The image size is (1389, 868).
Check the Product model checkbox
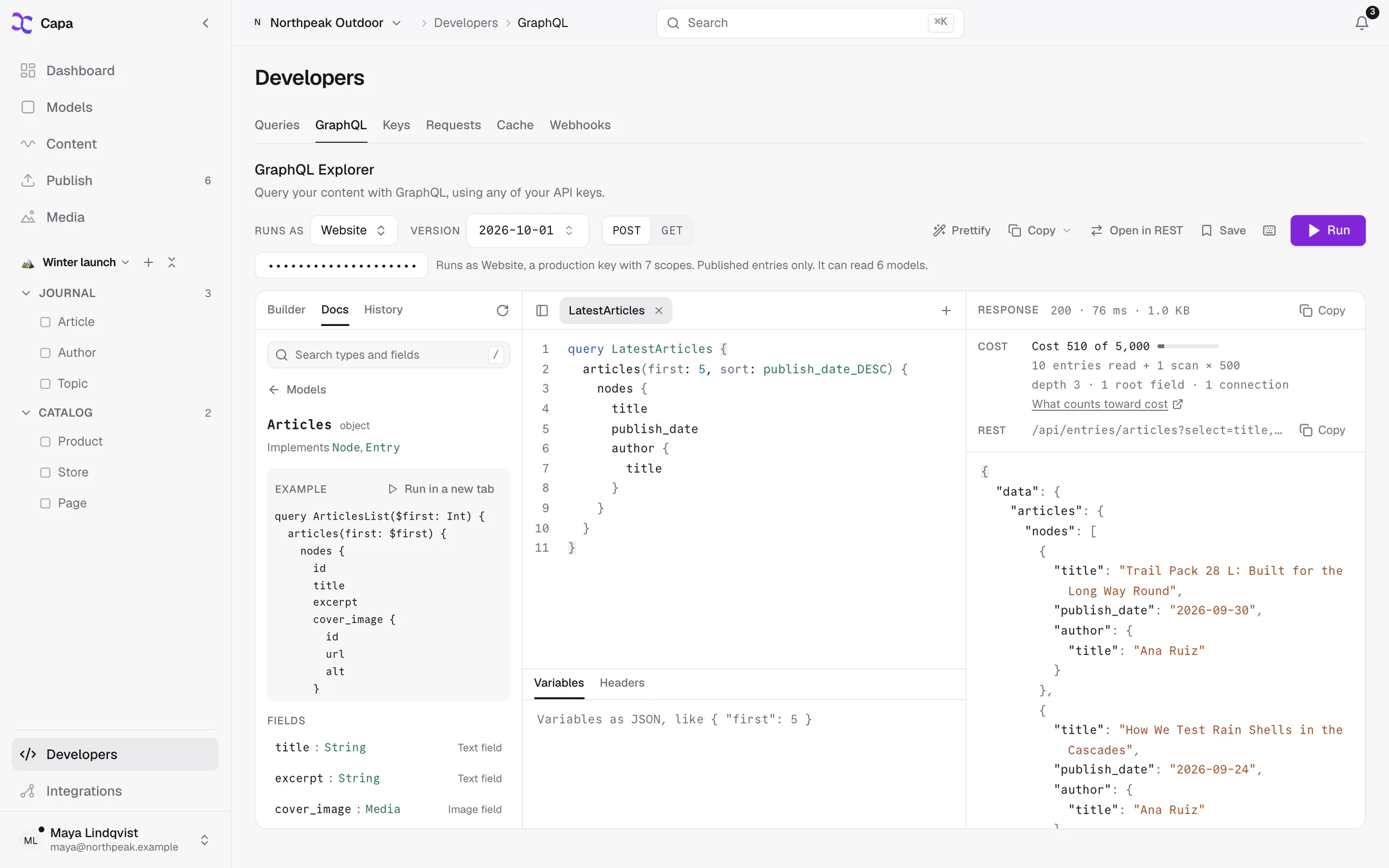coord(45,442)
